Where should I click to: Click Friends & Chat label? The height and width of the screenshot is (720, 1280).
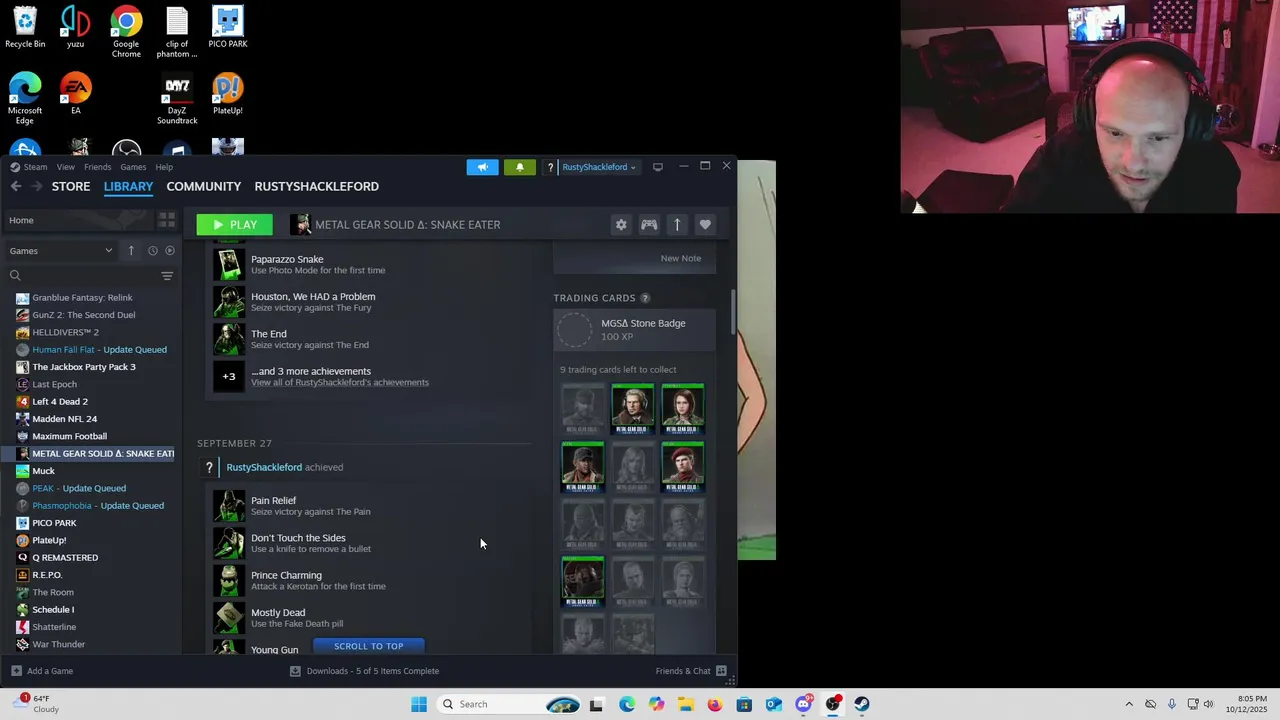pos(683,671)
